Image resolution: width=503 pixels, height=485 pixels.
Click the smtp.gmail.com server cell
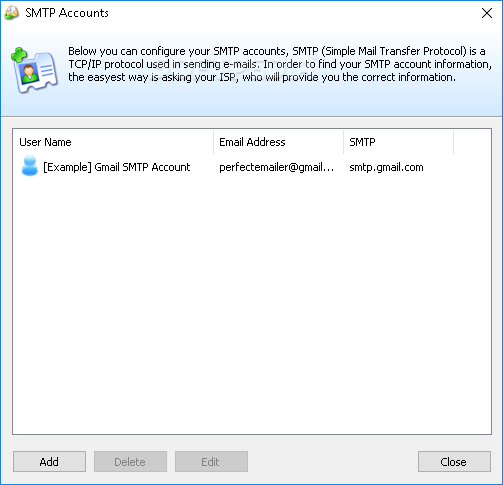386,167
